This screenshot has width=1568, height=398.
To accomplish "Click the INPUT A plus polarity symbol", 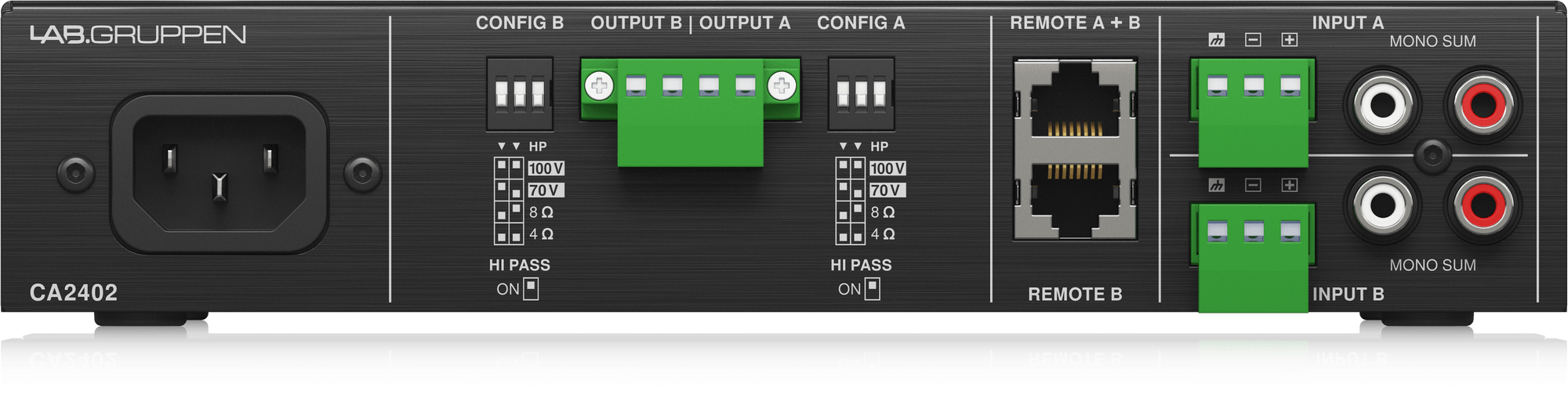I will pos(1289,39).
